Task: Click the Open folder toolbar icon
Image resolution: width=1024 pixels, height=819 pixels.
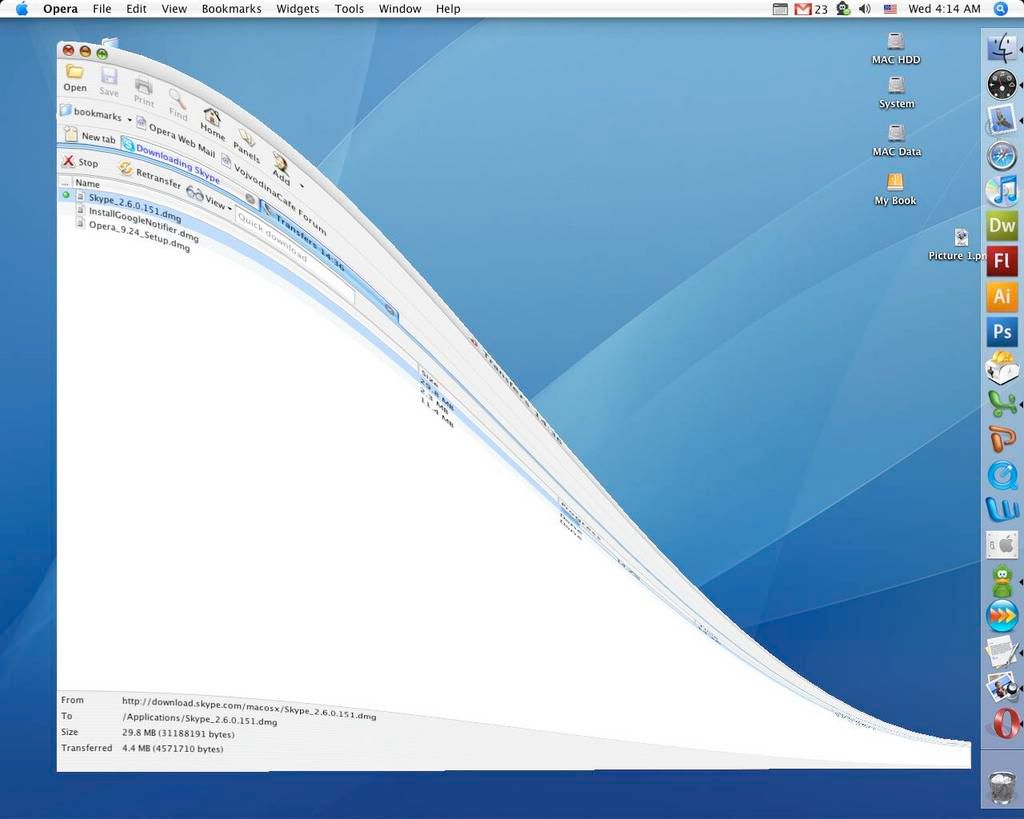Action: [74, 73]
